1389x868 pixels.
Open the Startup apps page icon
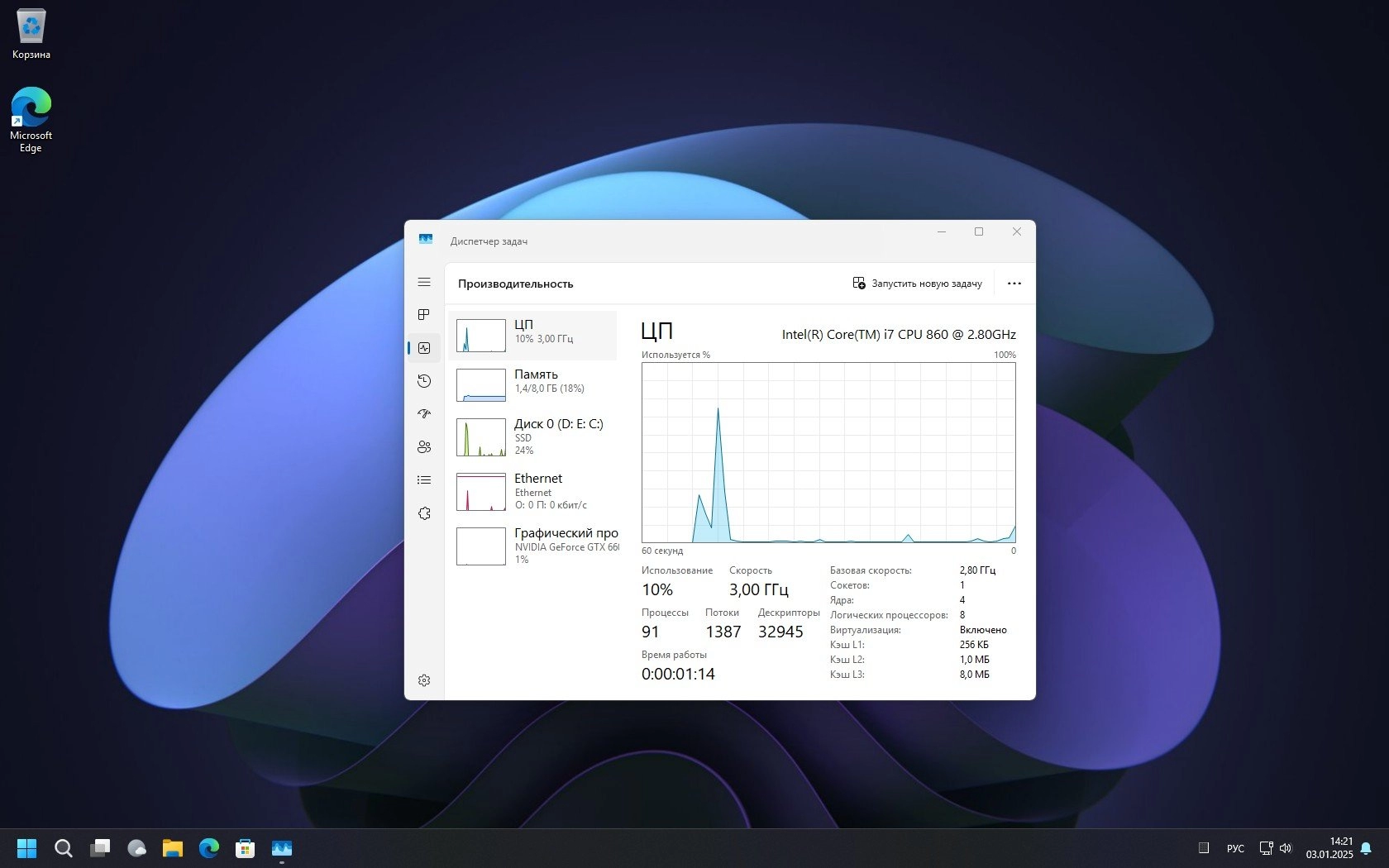coord(424,414)
